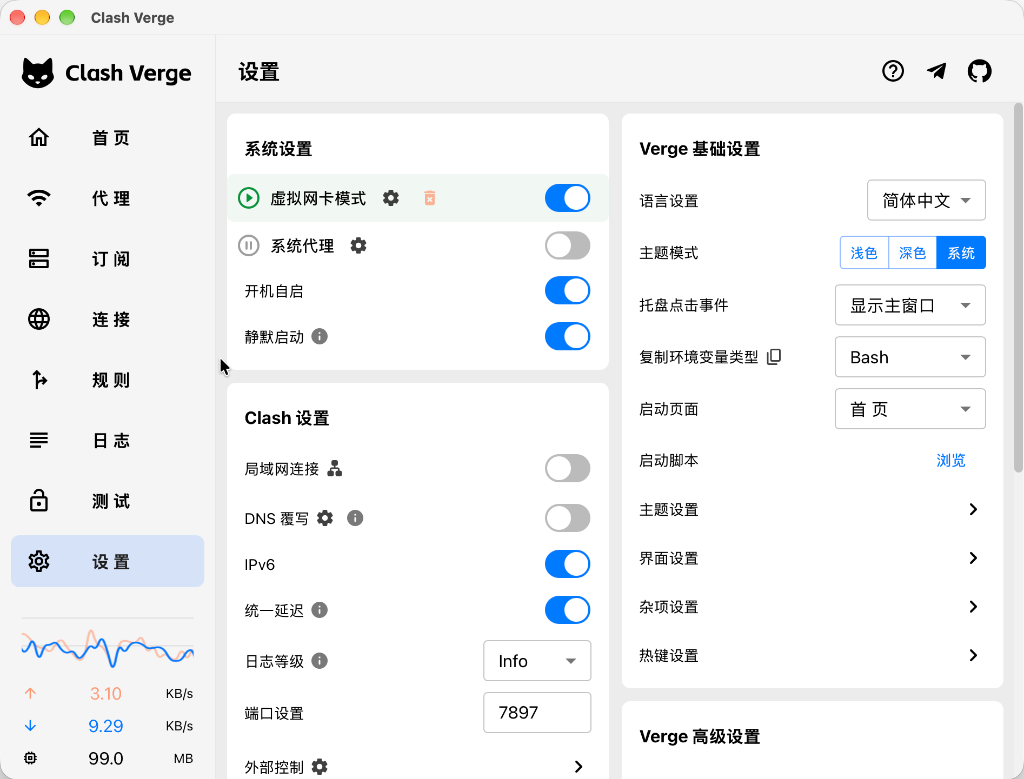Go to the 首页 page label
Screen dimensions: 1024x779
tap(111, 138)
